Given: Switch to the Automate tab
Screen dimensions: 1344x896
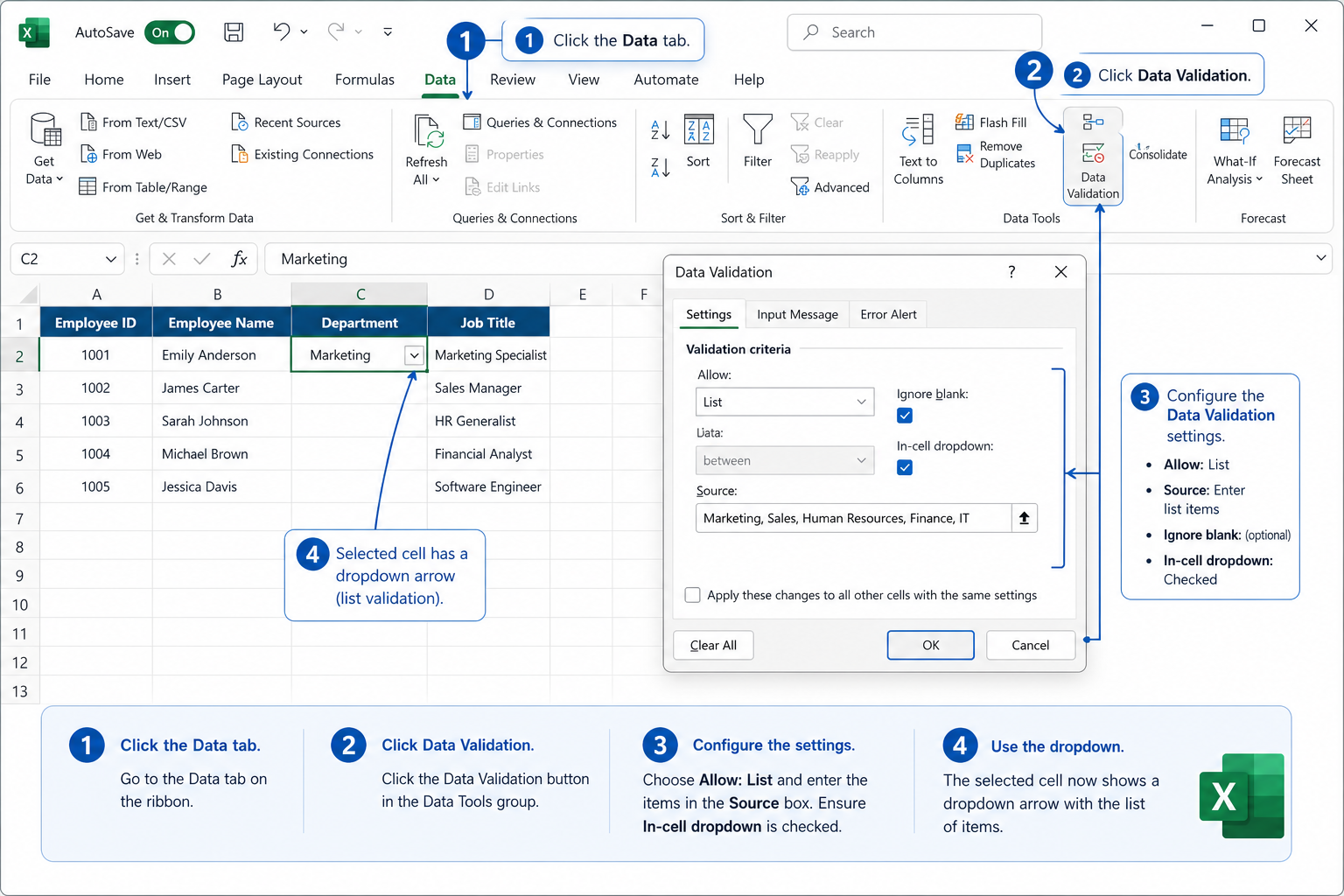Looking at the screenshot, I should point(666,80).
